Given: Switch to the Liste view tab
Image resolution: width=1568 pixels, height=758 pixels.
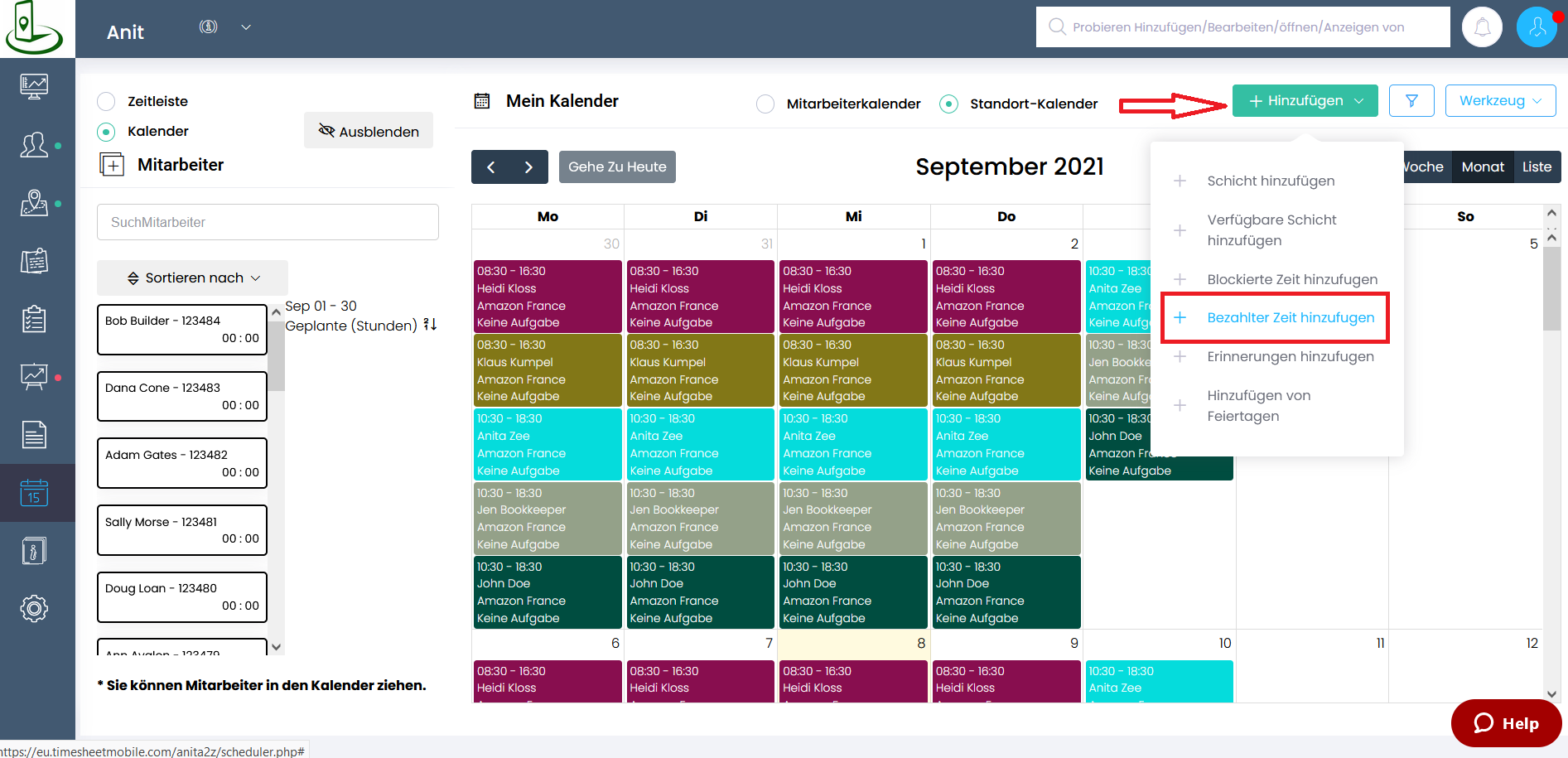Looking at the screenshot, I should point(1537,167).
